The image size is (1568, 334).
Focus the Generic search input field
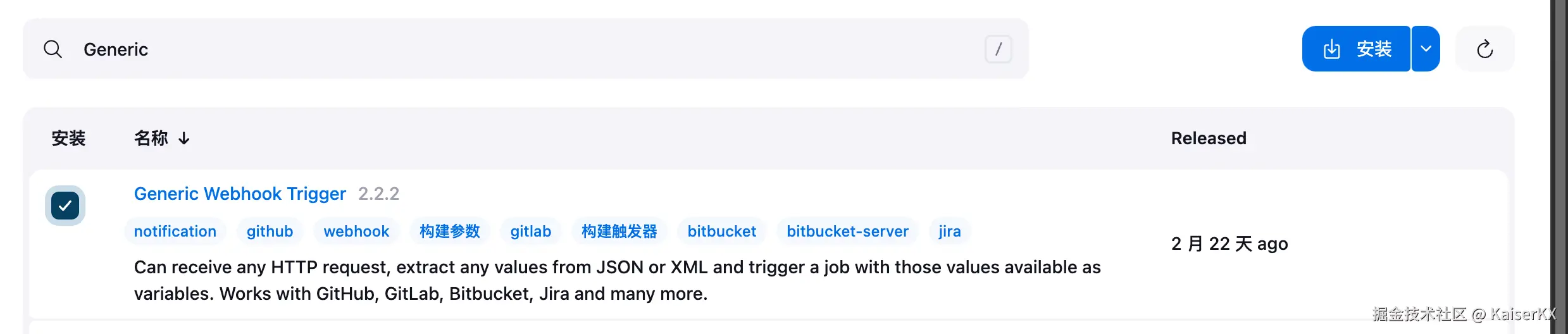(506, 49)
